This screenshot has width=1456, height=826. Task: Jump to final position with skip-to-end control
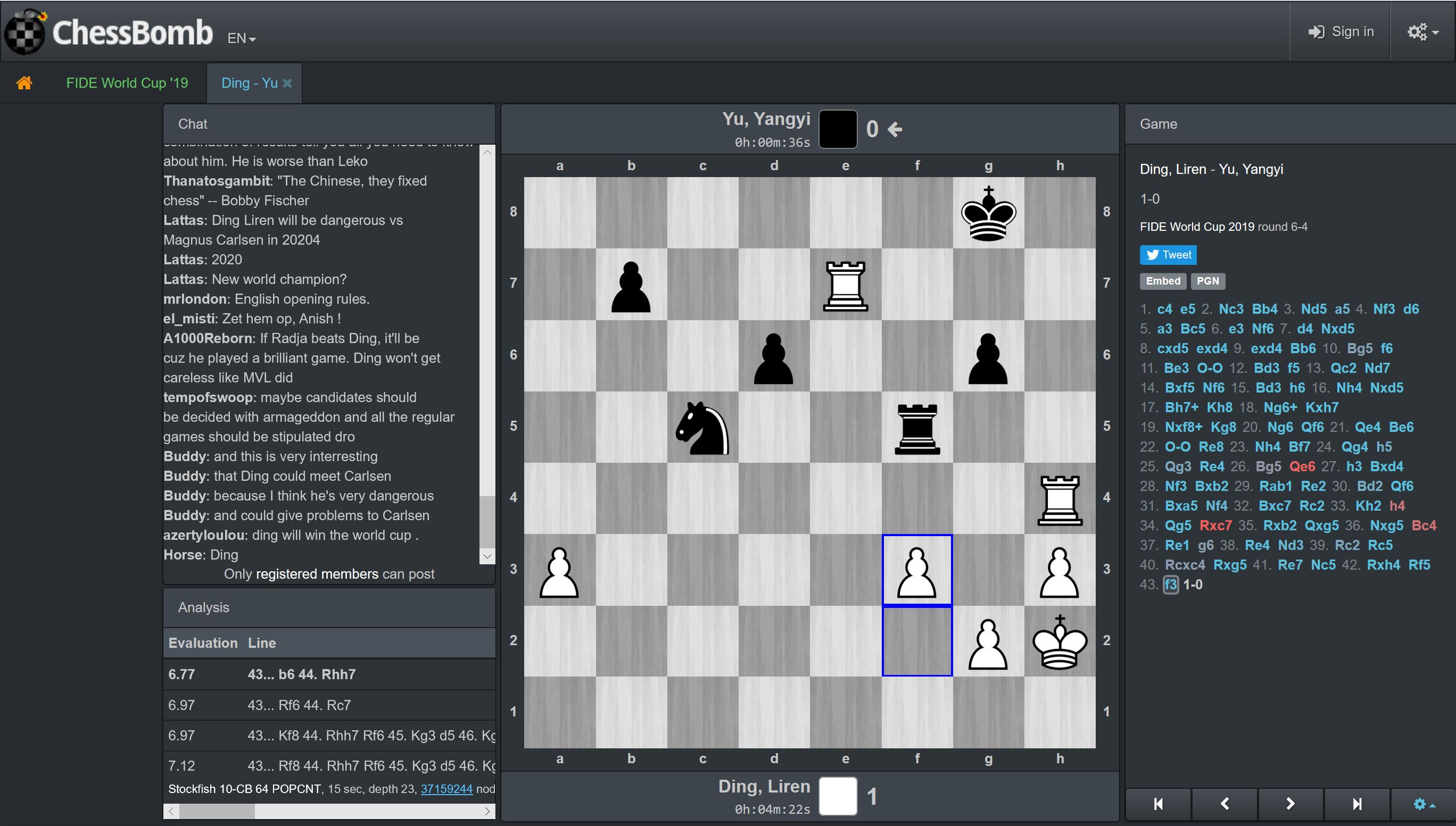(1356, 804)
